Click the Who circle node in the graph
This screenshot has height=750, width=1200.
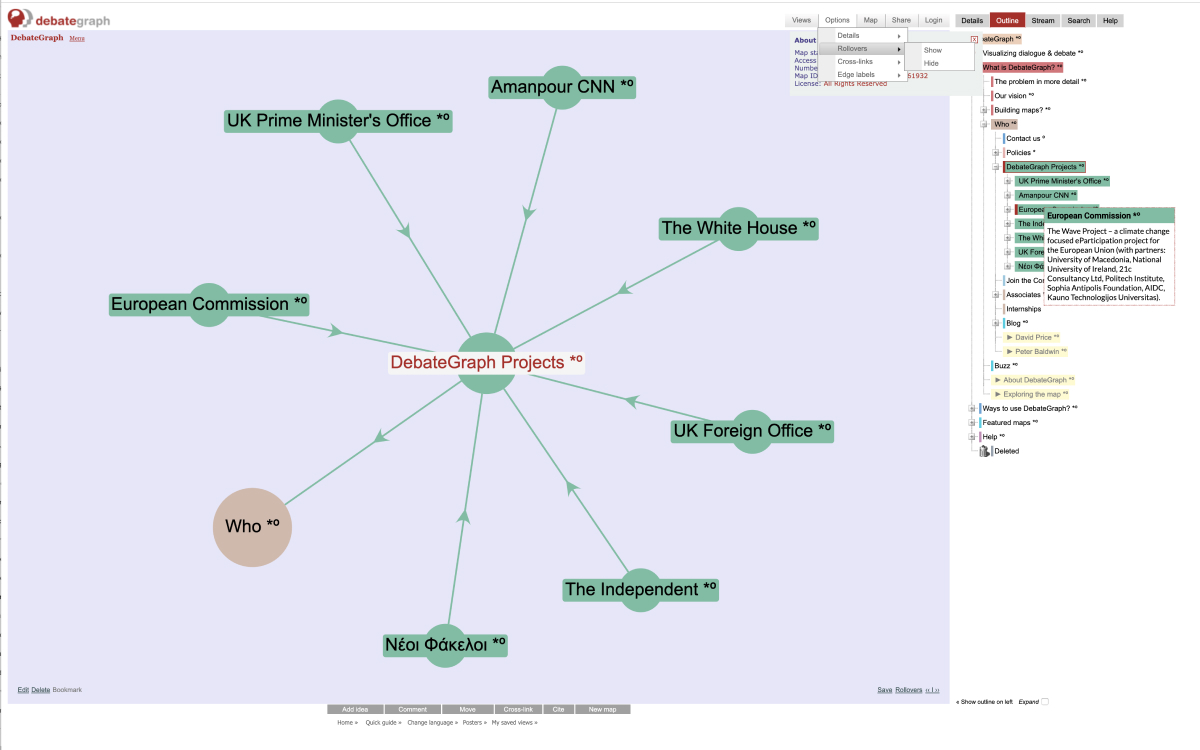pos(252,527)
